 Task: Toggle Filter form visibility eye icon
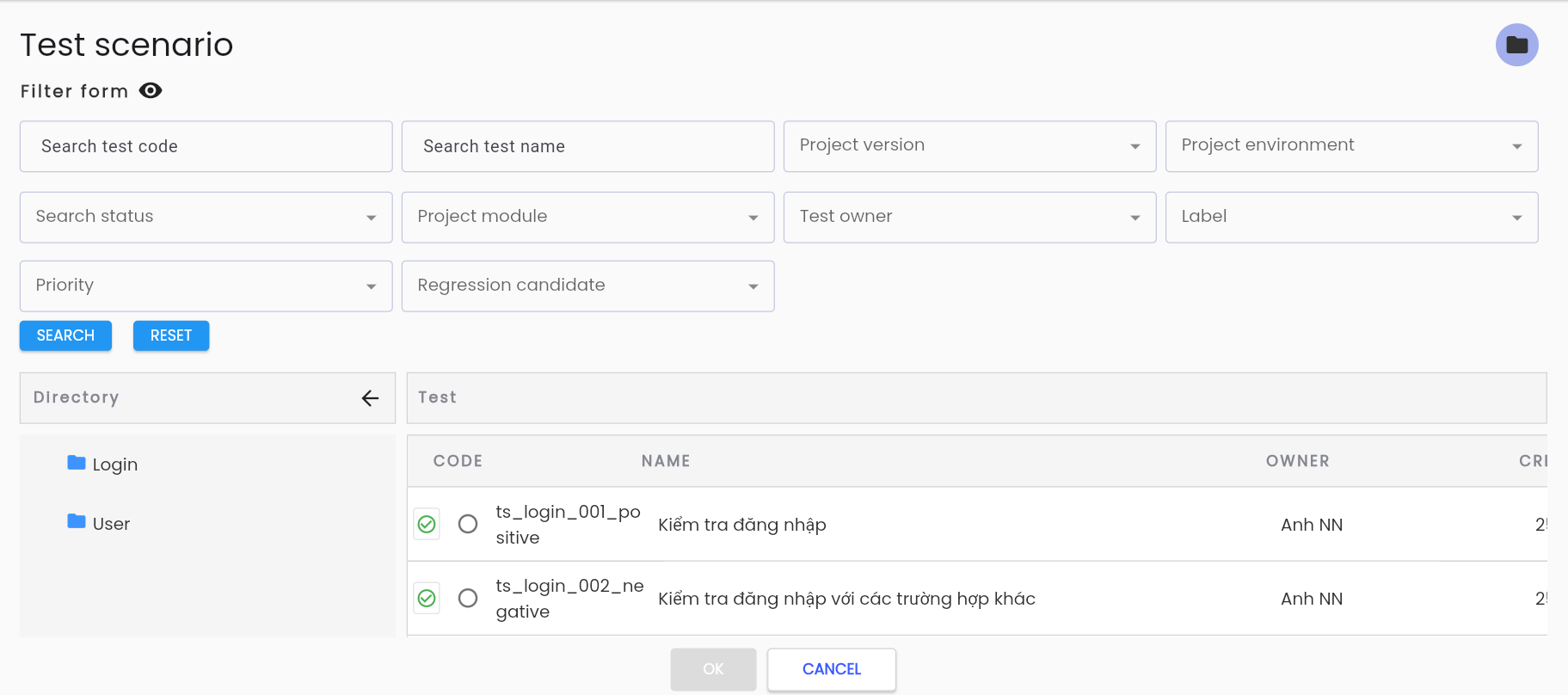tap(151, 90)
